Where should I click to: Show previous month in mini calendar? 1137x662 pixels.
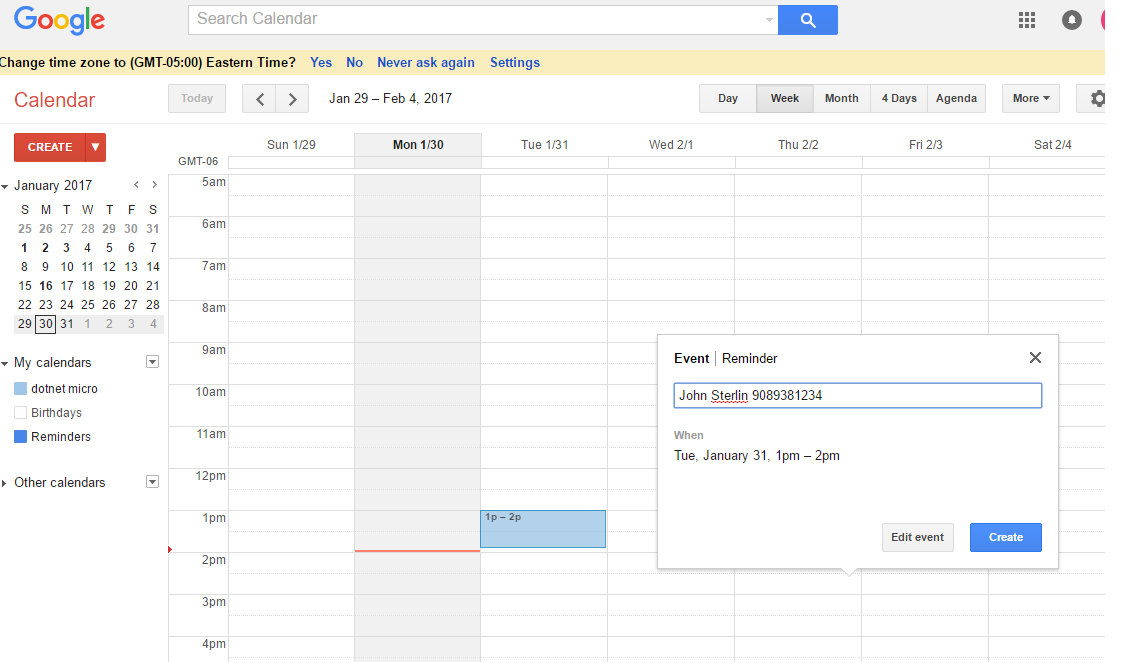tap(136, 185)
